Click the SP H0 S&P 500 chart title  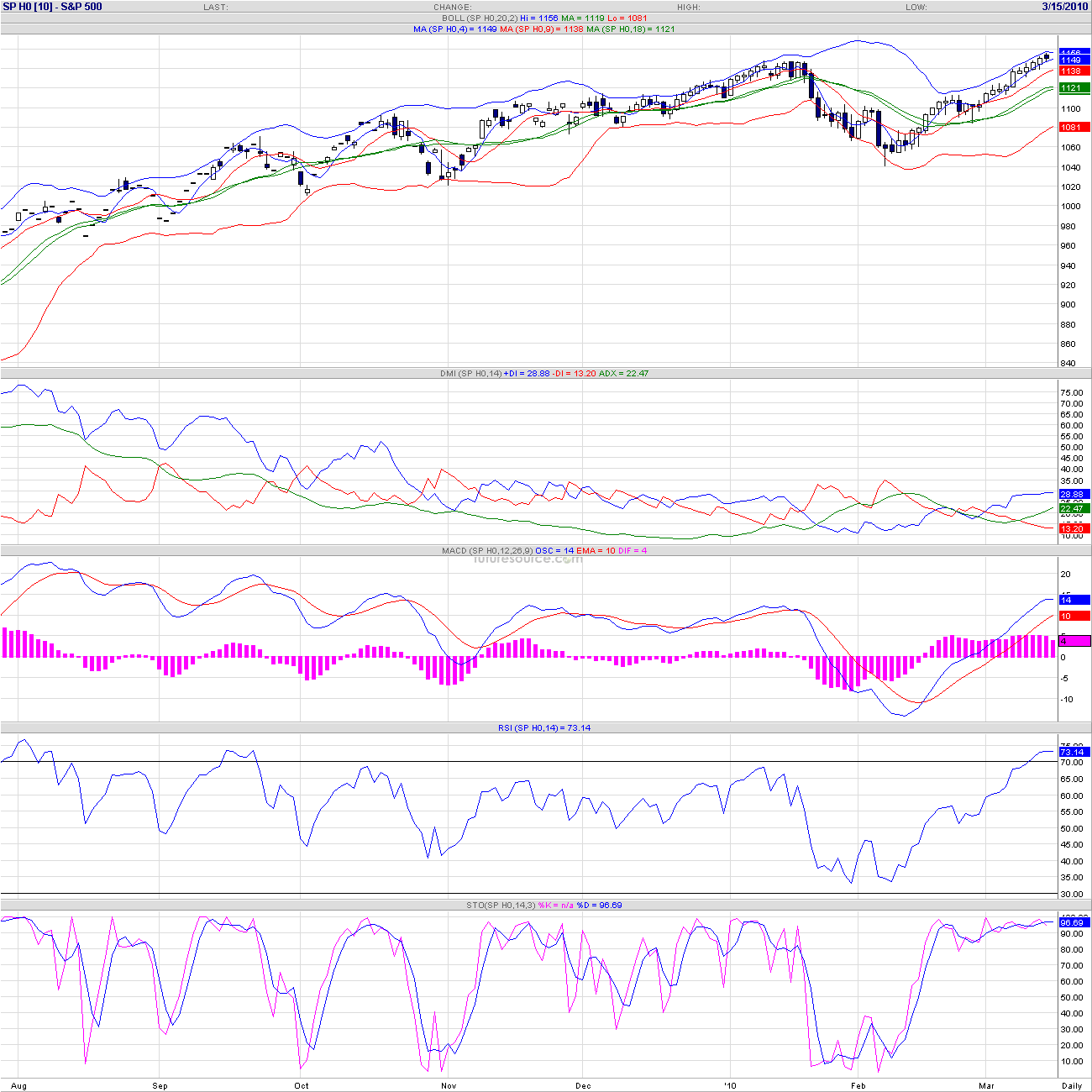tap(53, 7)
